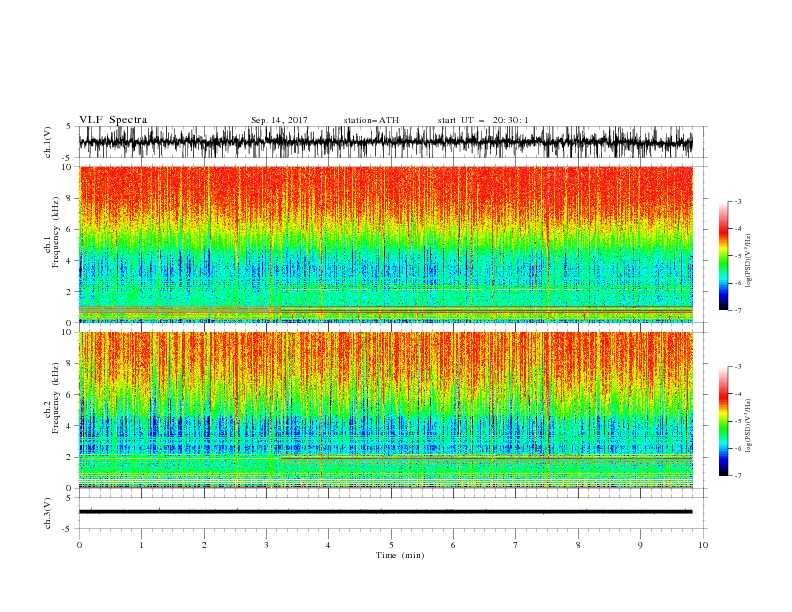Click the "2" frequency tick of ch.1 spectrogram

tap(70, 291)
